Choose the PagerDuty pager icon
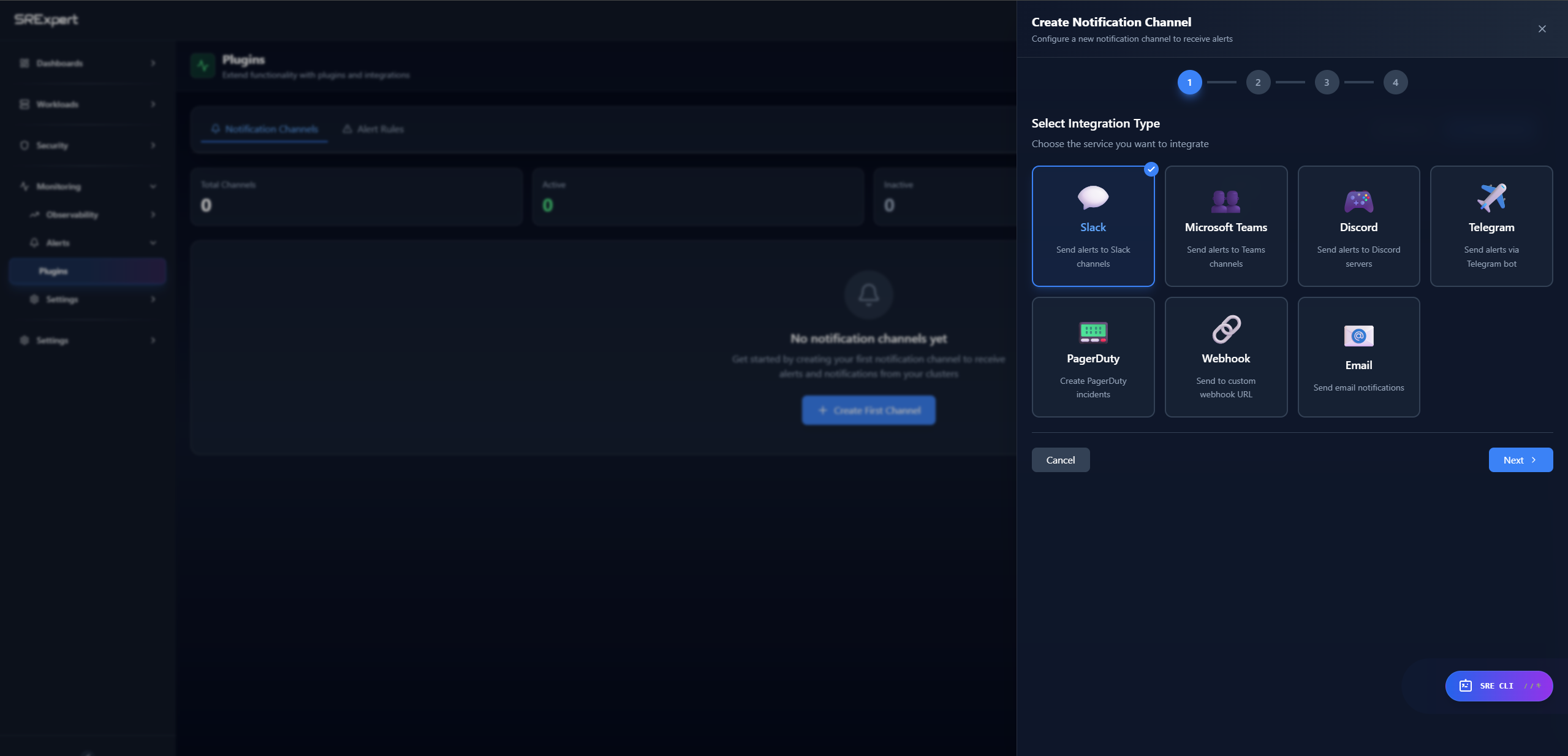1568x756 pixels. coord(1093,332)
